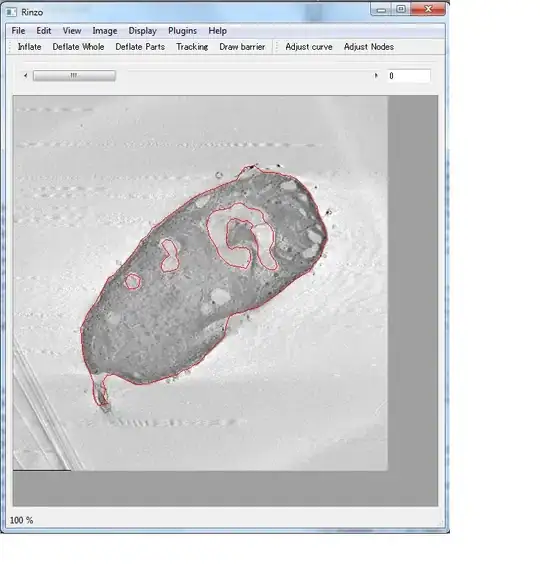Image resolution: width=540 pixels, height=579 pixels.
Task: Click the frame slider thumb
Action: (x=74, y=76)
